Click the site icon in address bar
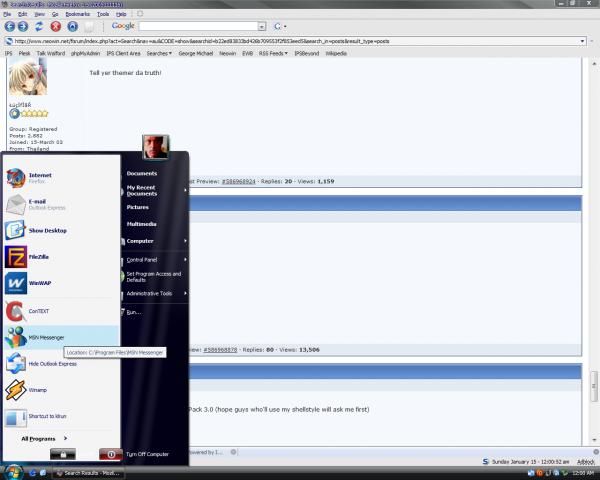The image size is (600, 480). pyautogui.click(x=8, y=41)
